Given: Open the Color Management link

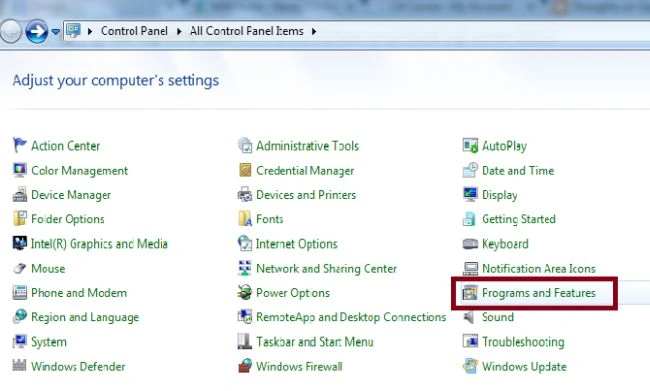Looking at the screenshot, I should click(x=80, y=170).
